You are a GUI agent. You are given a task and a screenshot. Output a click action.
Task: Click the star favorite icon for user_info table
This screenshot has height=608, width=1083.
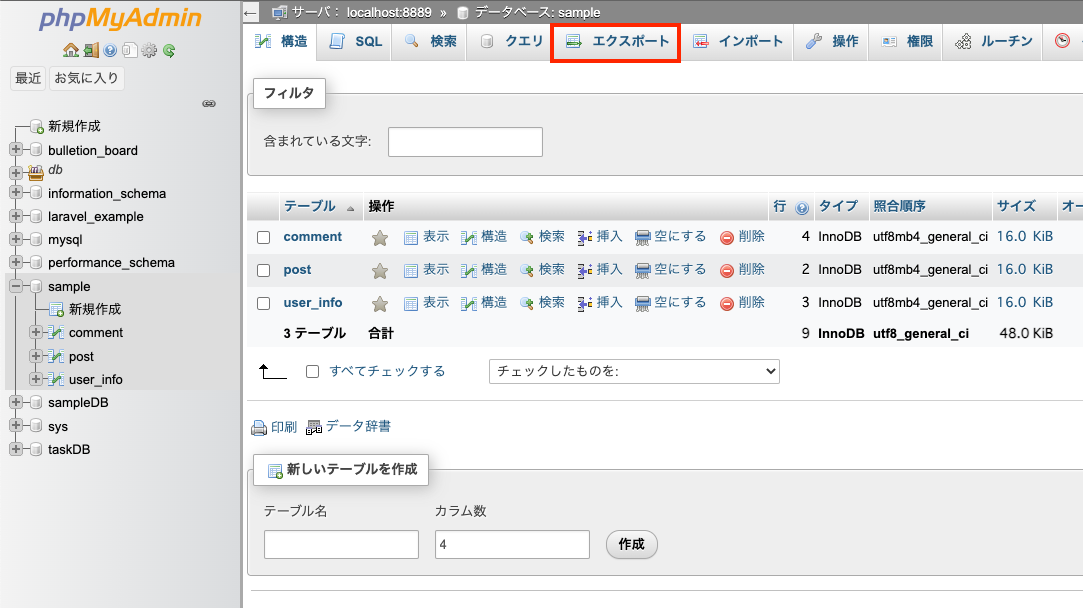click(379, 304)
